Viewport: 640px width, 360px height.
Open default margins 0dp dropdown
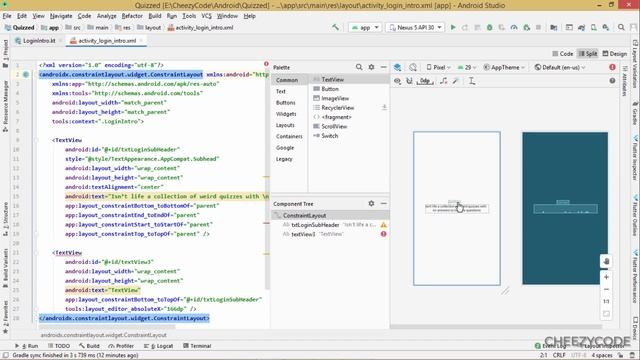425,81
